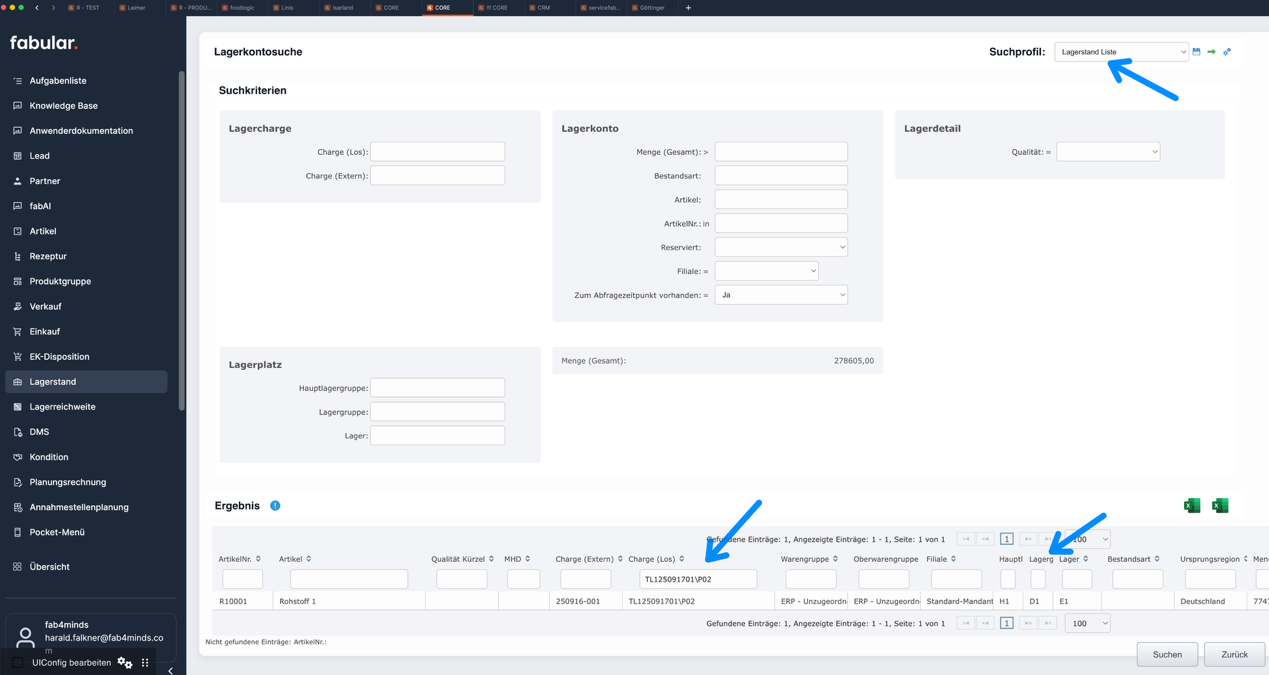
Task: Expand the Reserviert dropdown
Action: tap(780, 247)
